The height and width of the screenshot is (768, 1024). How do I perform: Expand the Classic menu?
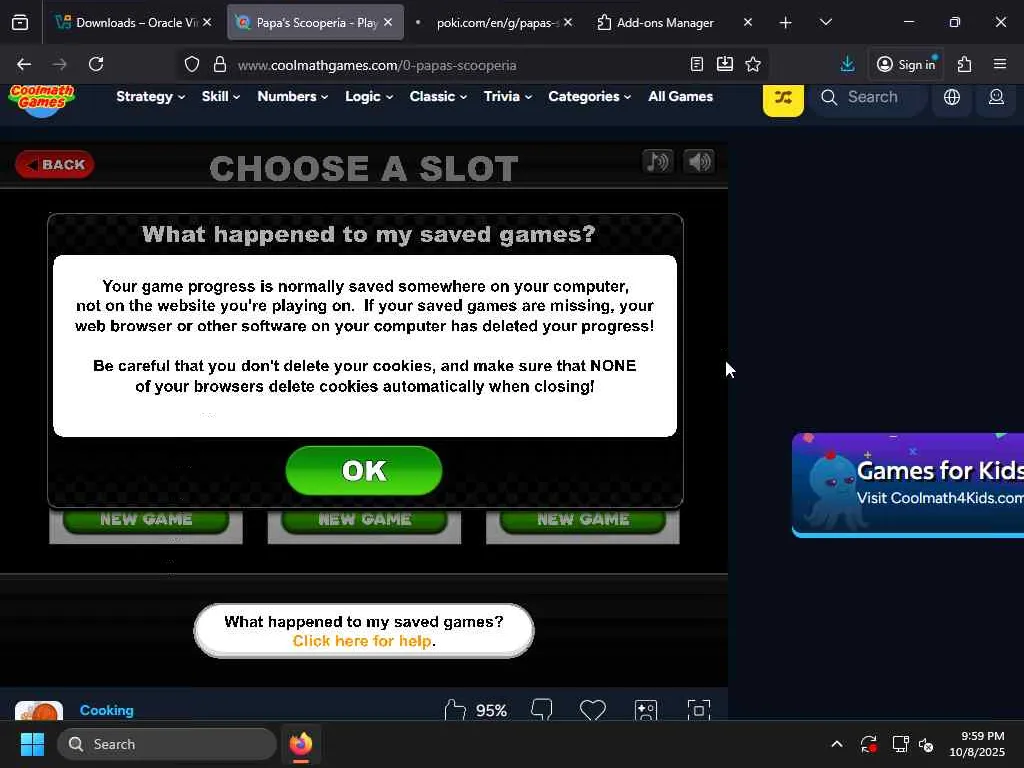[x=438, y=97]
